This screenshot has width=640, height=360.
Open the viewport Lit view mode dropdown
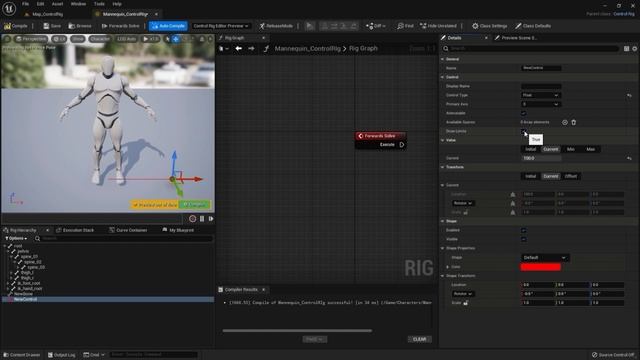[59, 39]
